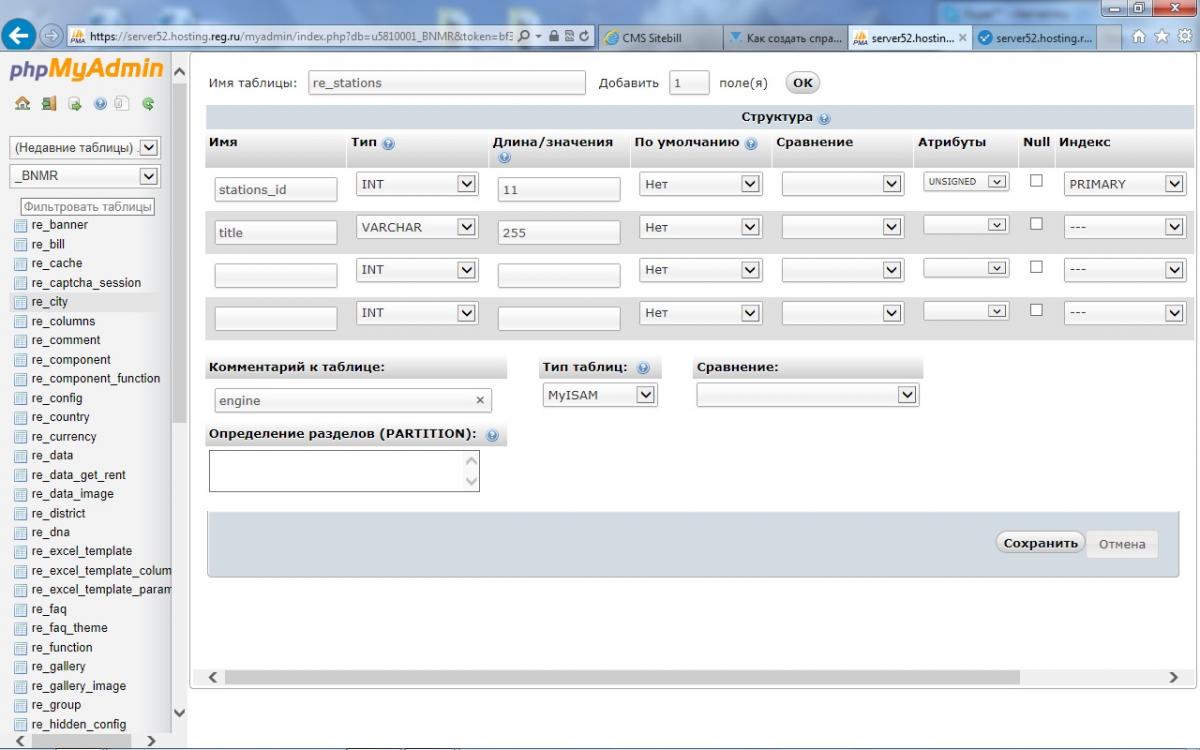Click the horizontal scrollbar below the form
Image resolution: width=1200 pixels, height=750 pixels.
620,677
